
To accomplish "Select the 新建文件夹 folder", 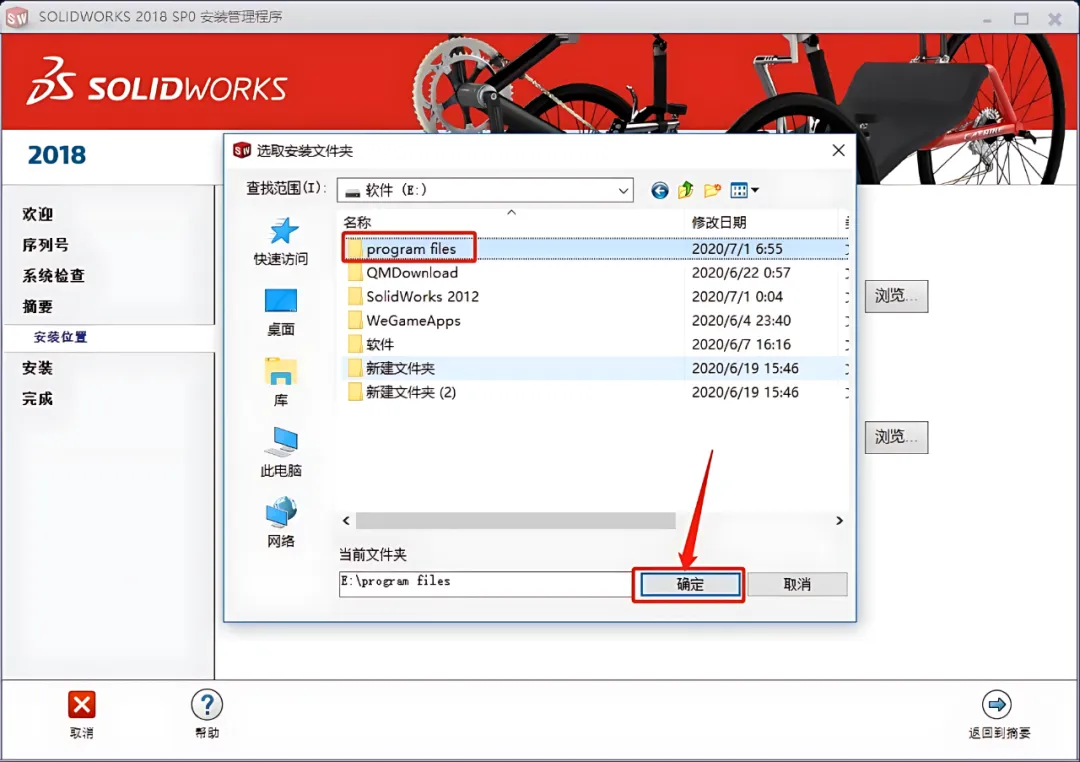I will coord(400,369).
